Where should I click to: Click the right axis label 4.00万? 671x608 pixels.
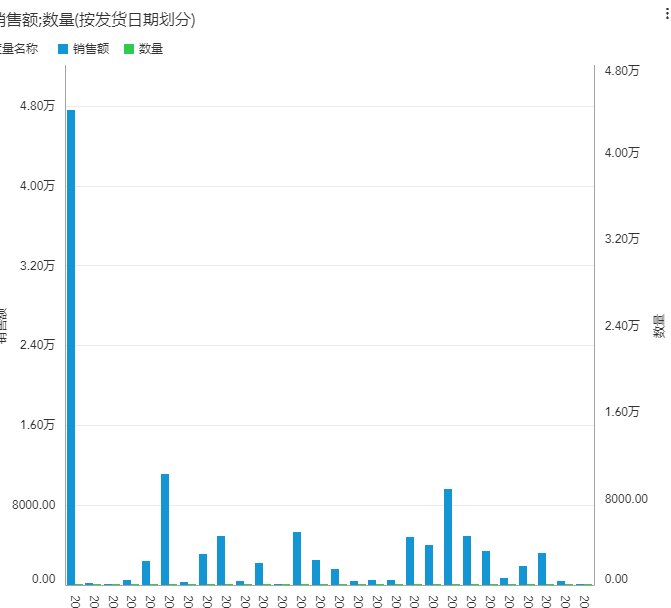622,153
